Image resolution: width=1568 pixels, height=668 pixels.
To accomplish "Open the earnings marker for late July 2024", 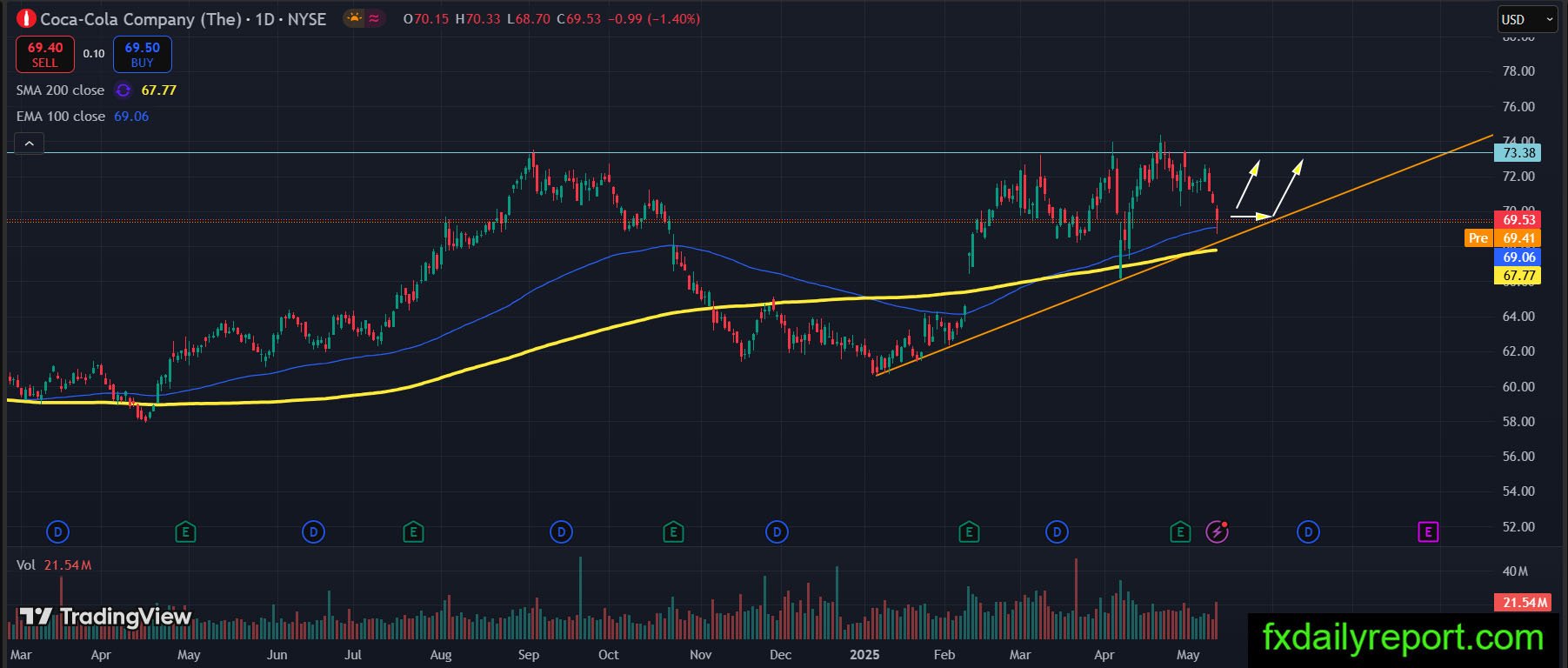I will tap(414, 531).
